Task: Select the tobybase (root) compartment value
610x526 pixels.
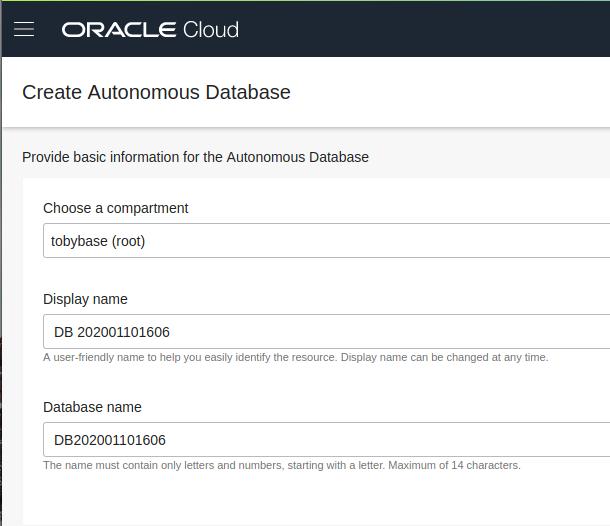Action: [98, 241]
